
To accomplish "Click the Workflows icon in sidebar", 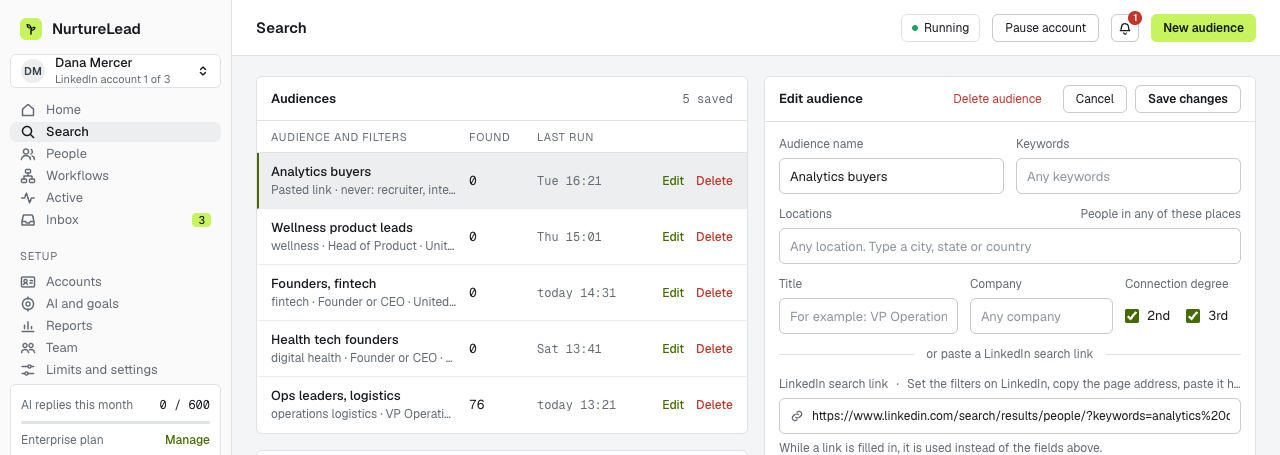I will (x=28, y=176).
